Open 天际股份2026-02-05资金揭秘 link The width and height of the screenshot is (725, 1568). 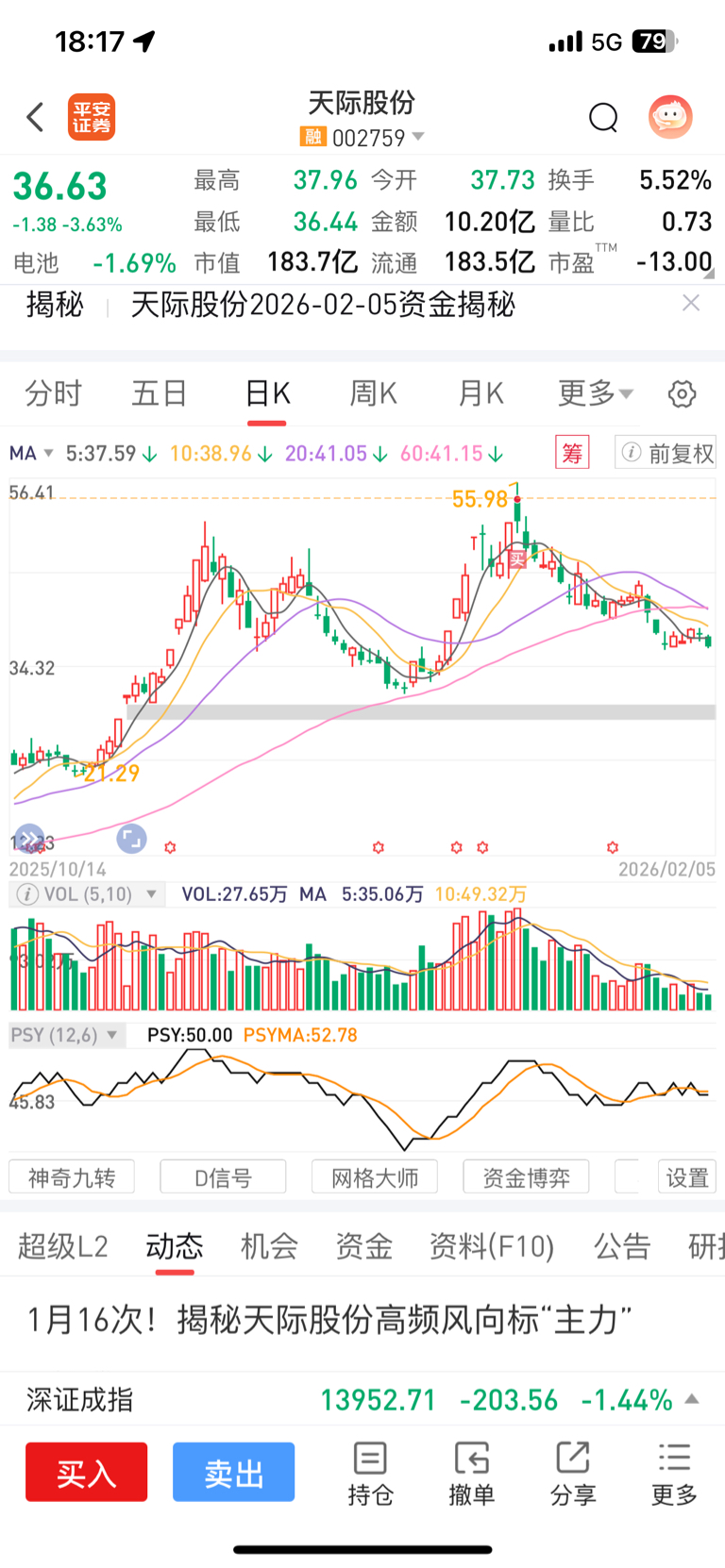[x=323, y=304]
